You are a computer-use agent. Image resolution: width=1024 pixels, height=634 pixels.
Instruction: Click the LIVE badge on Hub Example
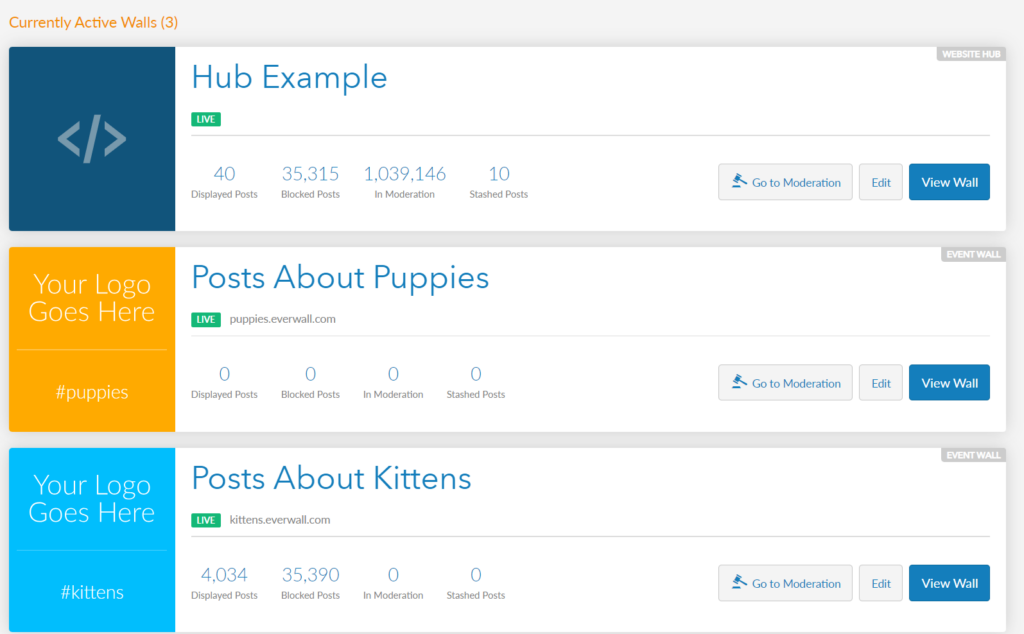[x=205, y=118]
